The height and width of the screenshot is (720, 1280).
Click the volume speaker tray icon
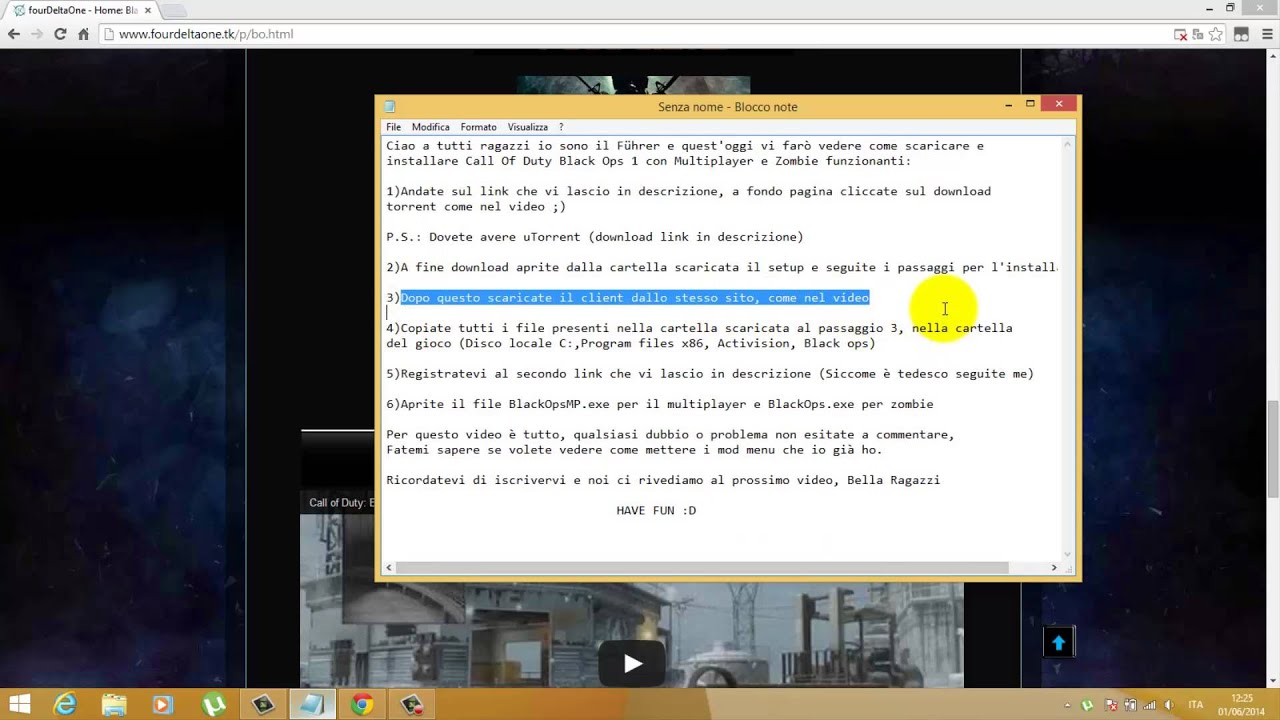pyautogui.click(x=1168, y=705)
